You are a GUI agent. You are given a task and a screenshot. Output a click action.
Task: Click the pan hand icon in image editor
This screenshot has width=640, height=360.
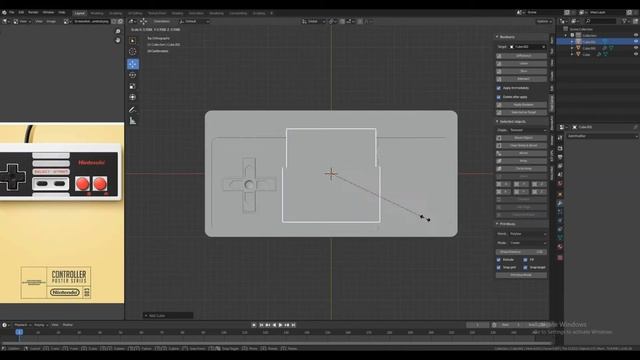118,40
